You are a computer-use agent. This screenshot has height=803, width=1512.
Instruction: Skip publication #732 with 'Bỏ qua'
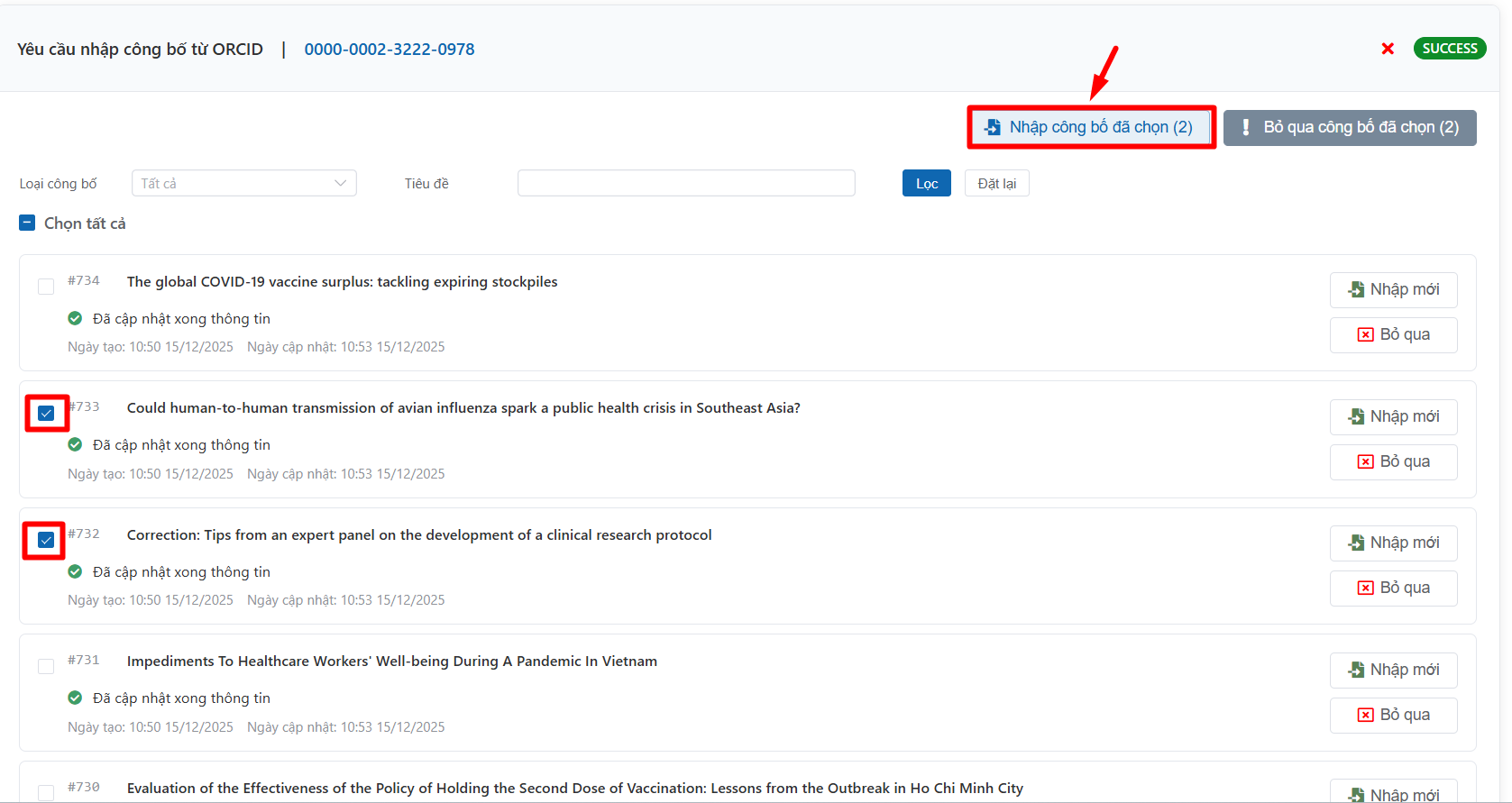click(x=1393, y=588)
